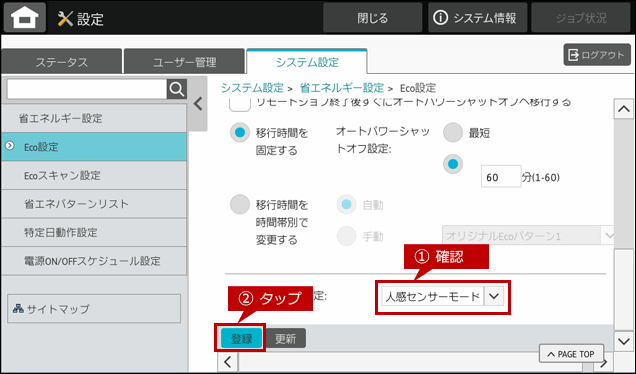Tap the 更新 button
Viewport: 636px width, 374px height.
[286, 338]
